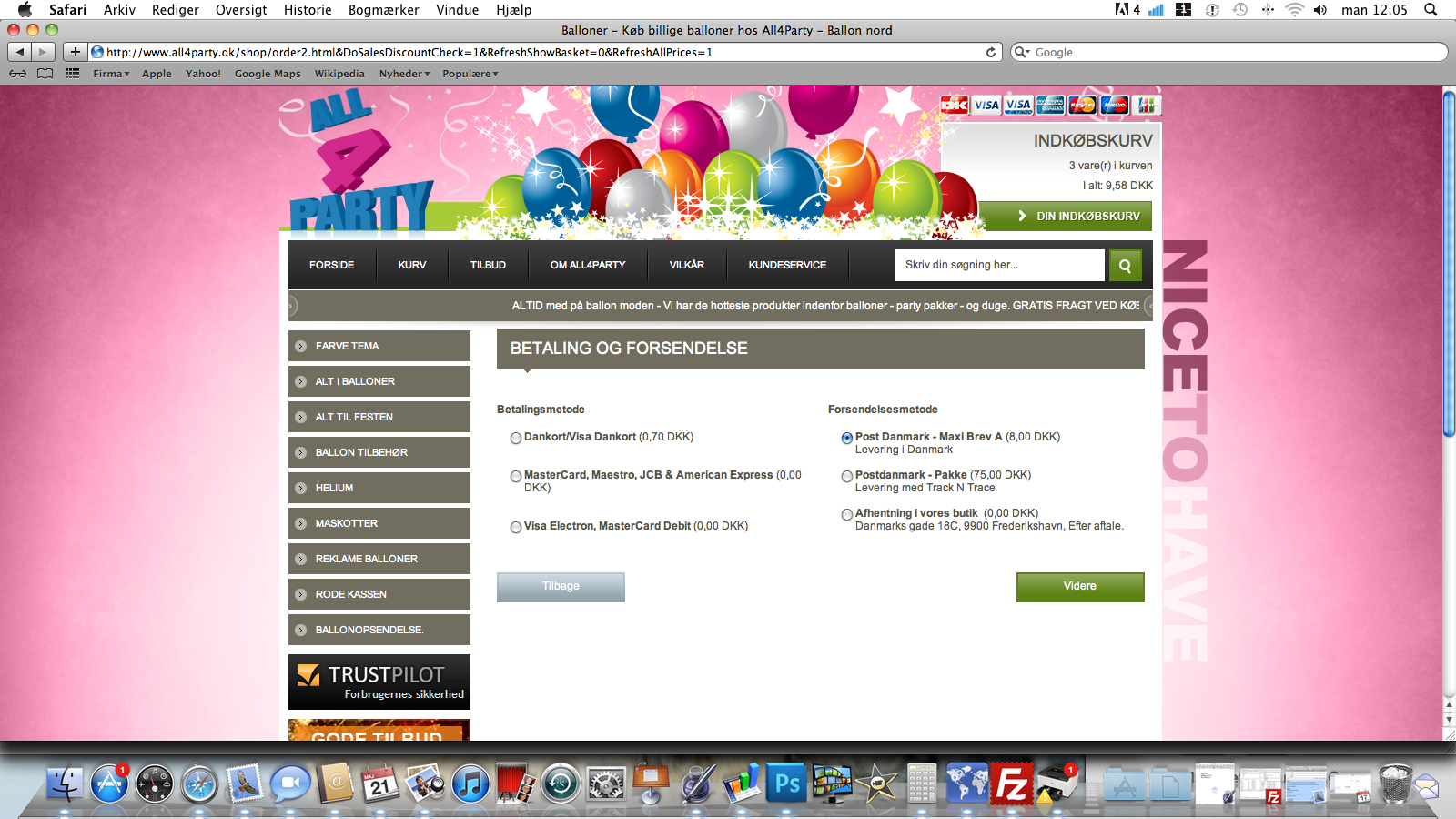Click the Tilbage button
Screen dimensions: 1456x819
pos(561,587)
